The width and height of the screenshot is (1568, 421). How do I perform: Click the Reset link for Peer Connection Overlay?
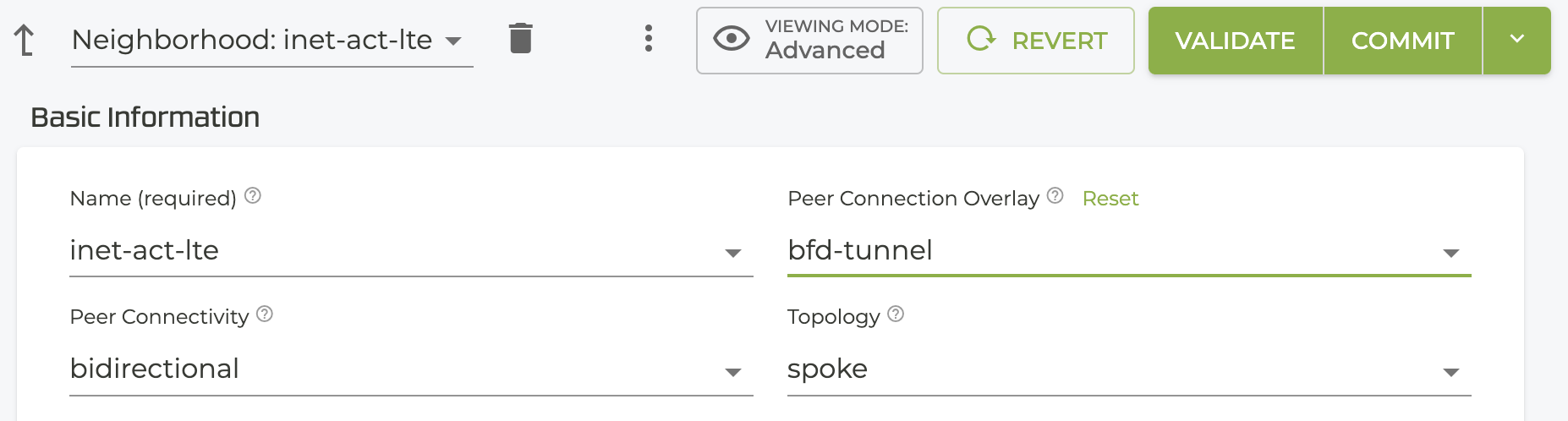coord(1110,199)
